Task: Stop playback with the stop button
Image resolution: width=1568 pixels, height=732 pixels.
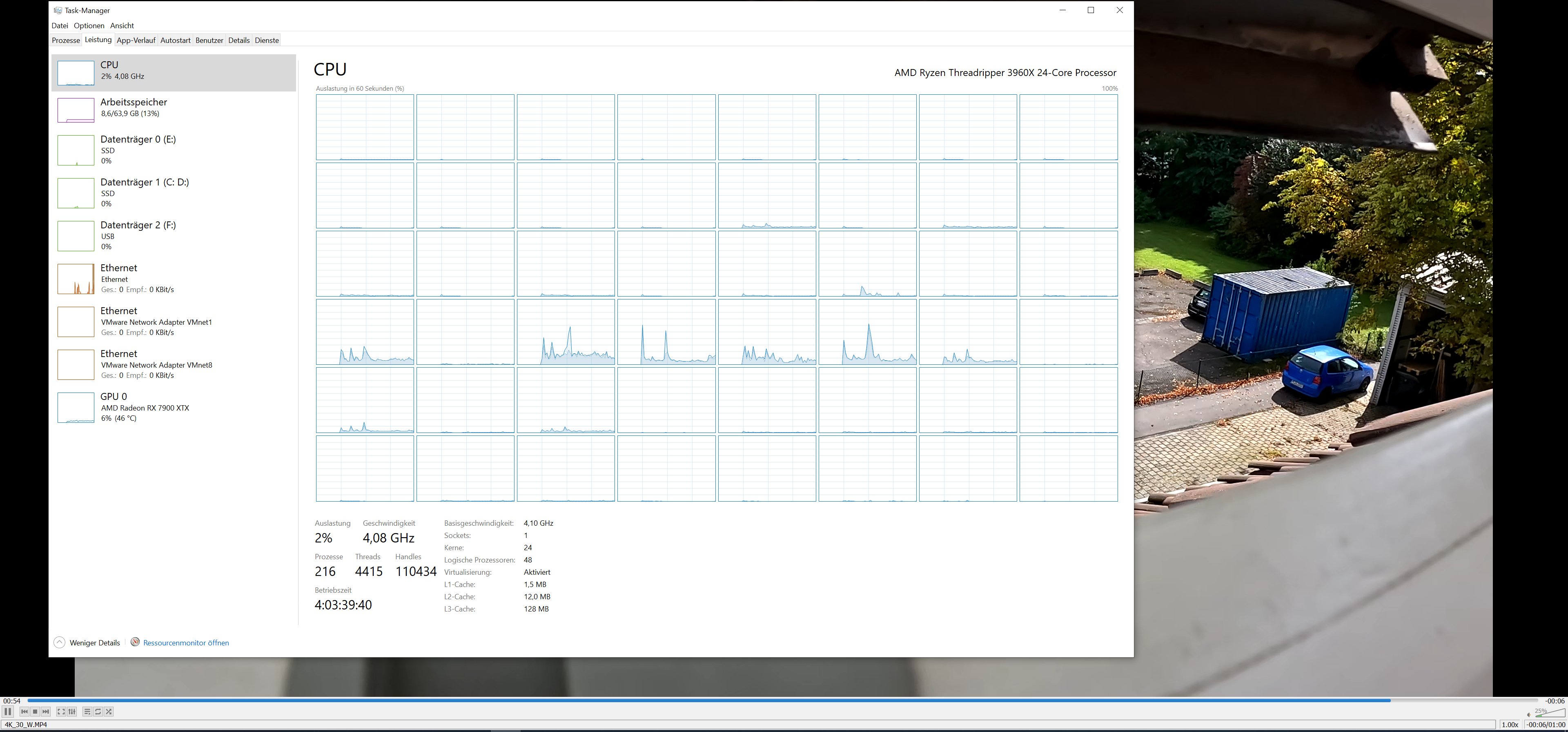Action: 35,711
